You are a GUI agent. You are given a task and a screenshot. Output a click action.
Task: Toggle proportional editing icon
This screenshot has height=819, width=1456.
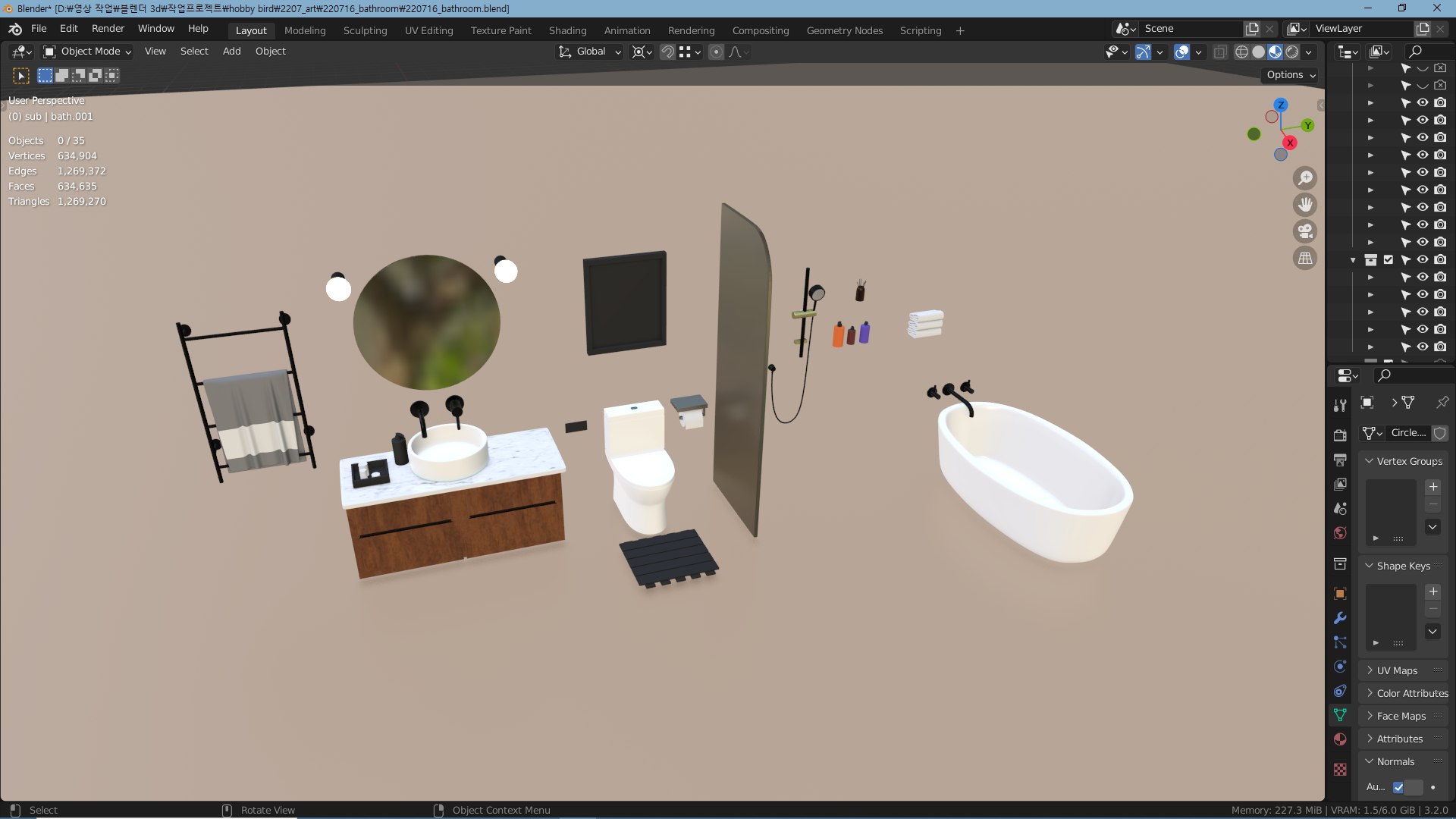pyautogui.click(x=716, y=52)
